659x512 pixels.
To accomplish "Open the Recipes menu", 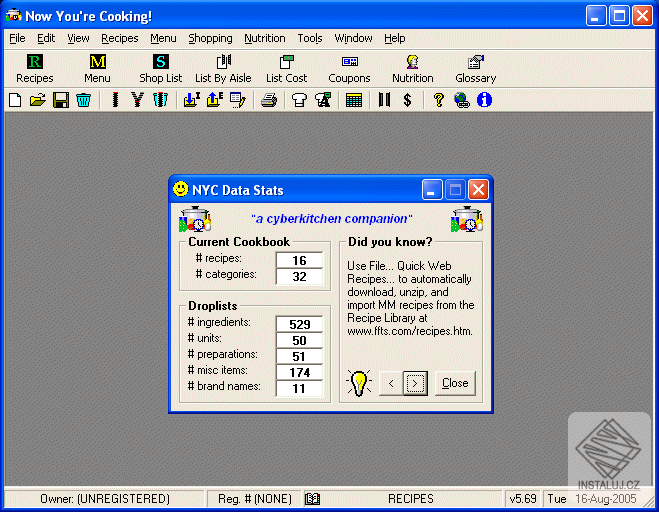I will coord(119,38).
